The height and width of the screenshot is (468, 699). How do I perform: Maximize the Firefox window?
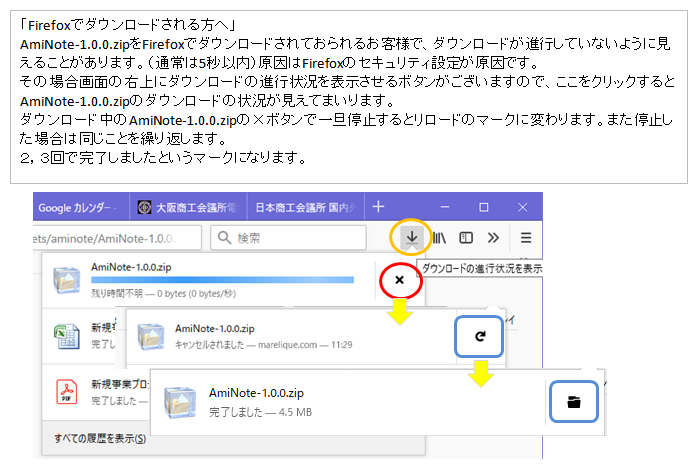point(484,207)
